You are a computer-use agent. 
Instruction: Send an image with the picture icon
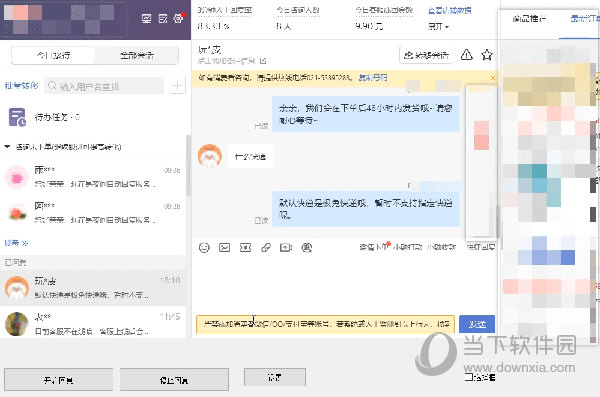(225, 248)
